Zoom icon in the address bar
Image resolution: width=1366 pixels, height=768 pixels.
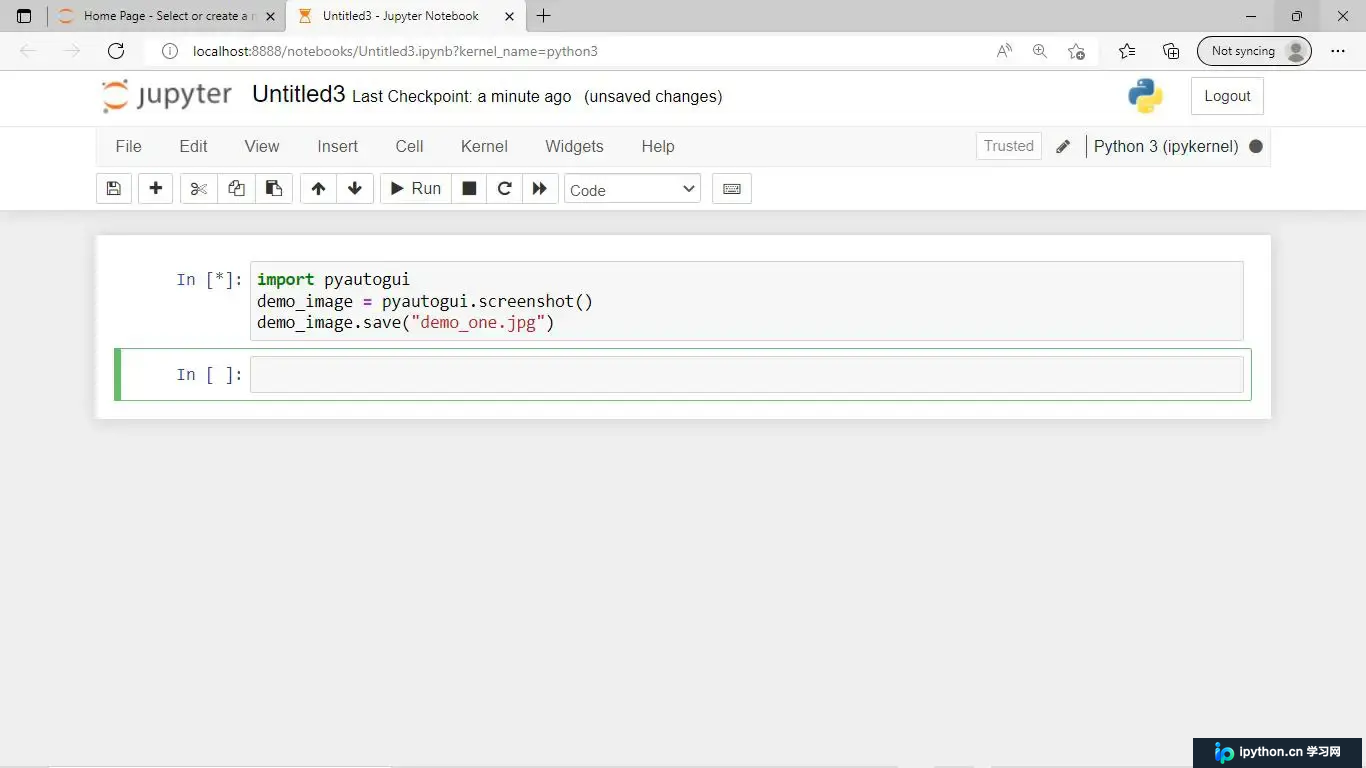(1040, 51)
